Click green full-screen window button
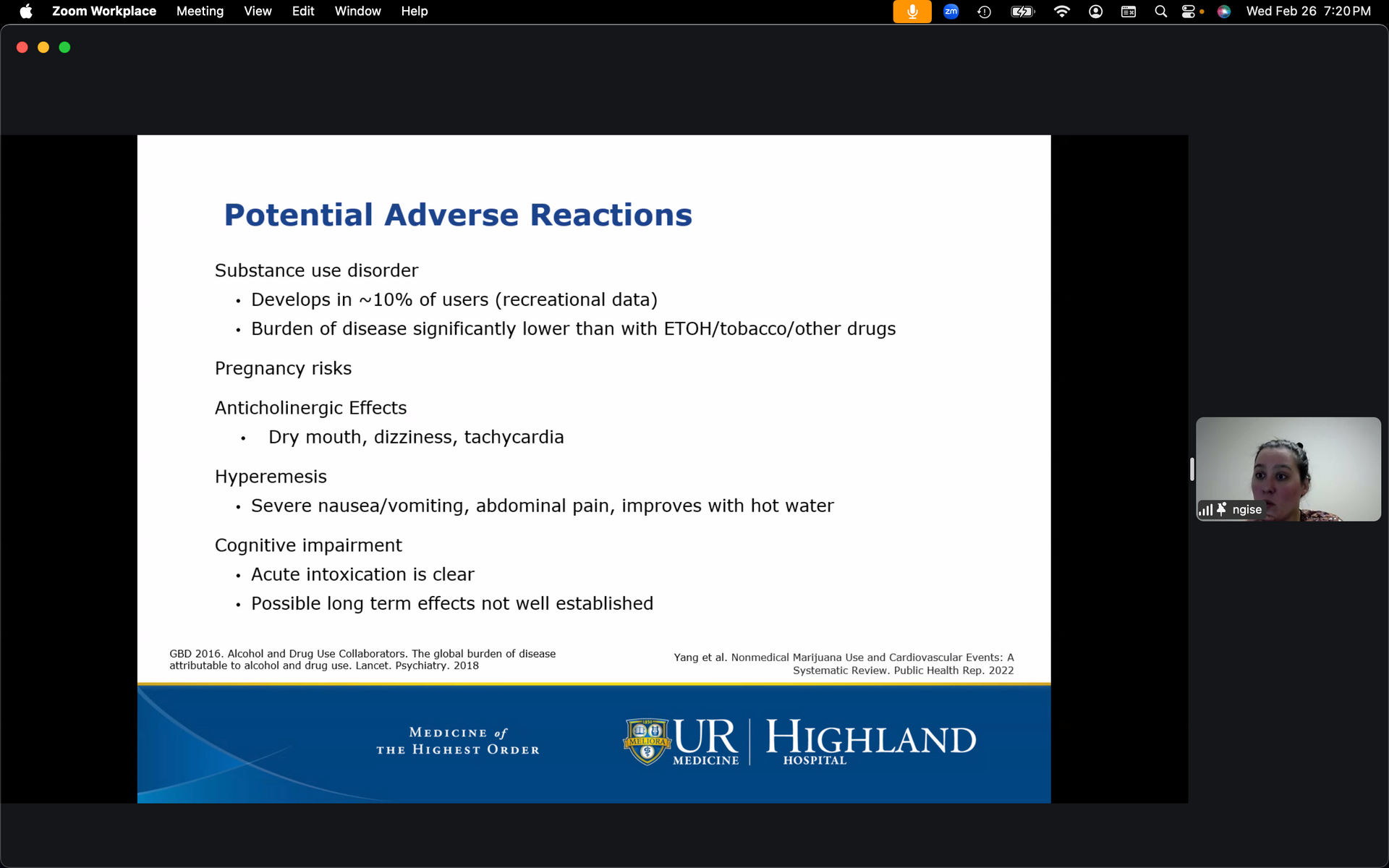 pyautogui.click(x=64, y=47)
